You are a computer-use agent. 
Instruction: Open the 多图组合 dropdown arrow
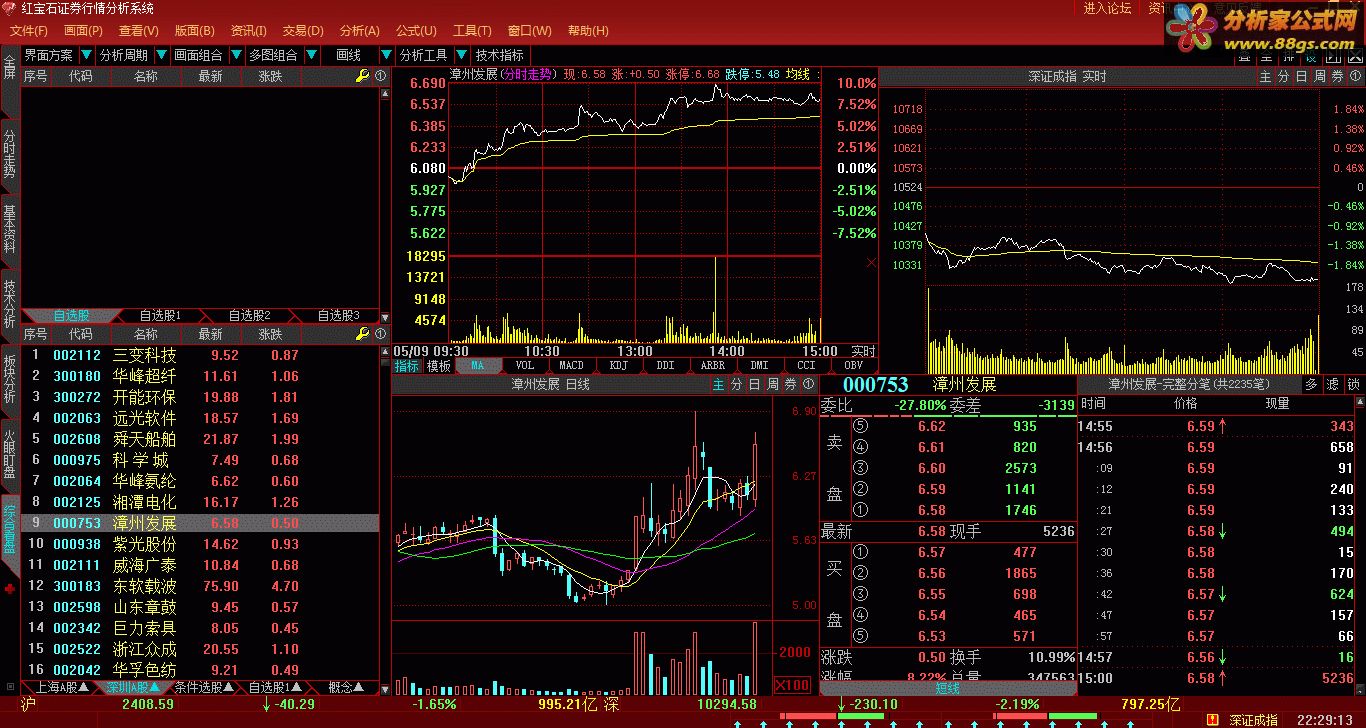coord(312,55)
